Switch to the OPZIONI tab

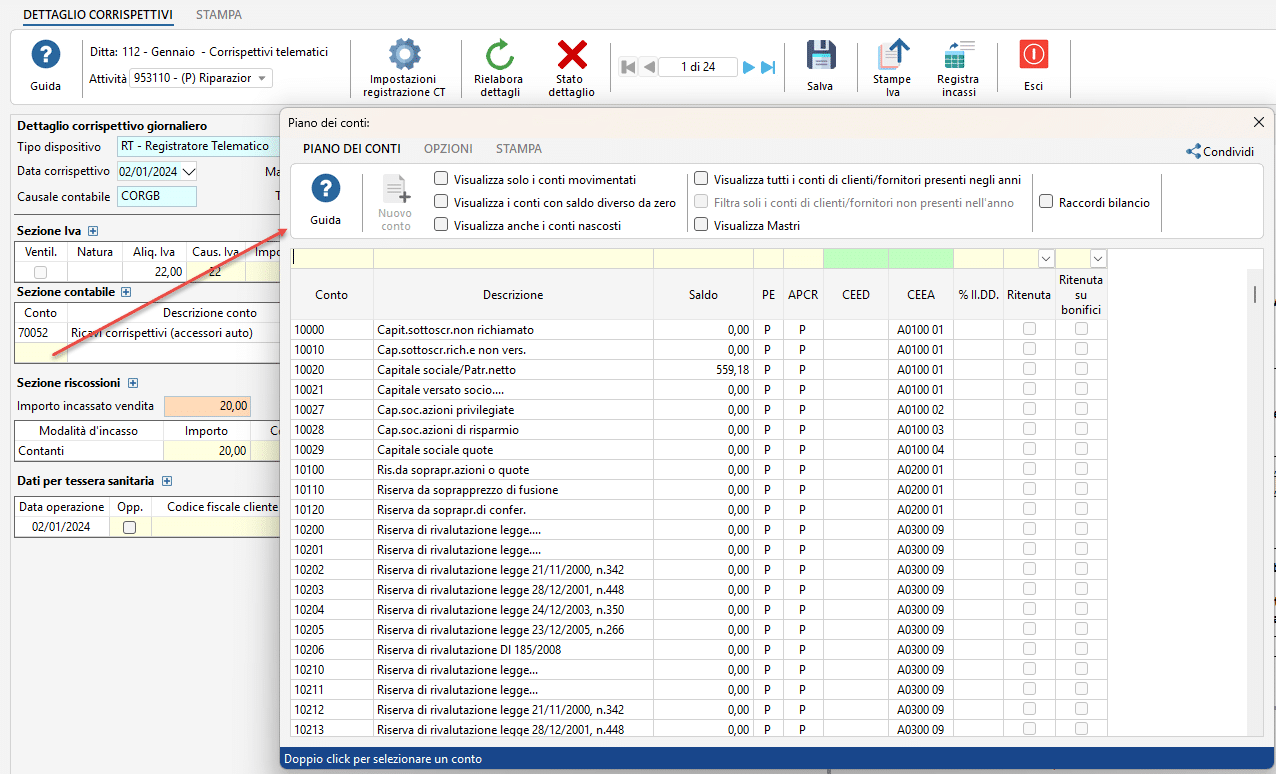click(448, 149)
